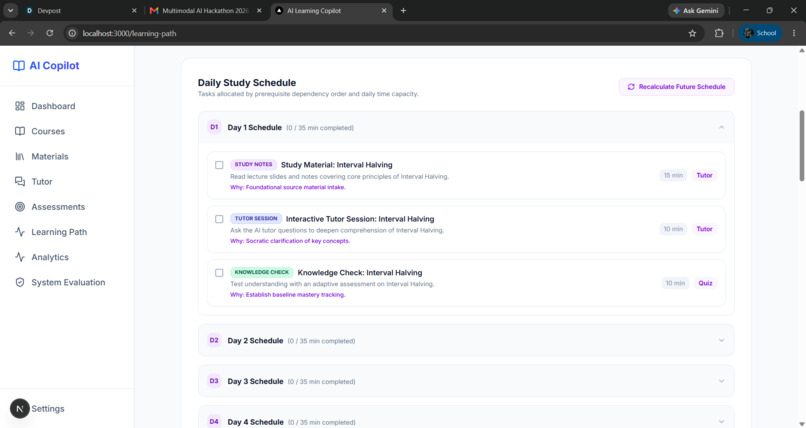Image resolution: width=806 pixels, height=428 pixels.
Task: Click the Ask Gemini button
Action: pyautogui.click(x=697, y=10)
